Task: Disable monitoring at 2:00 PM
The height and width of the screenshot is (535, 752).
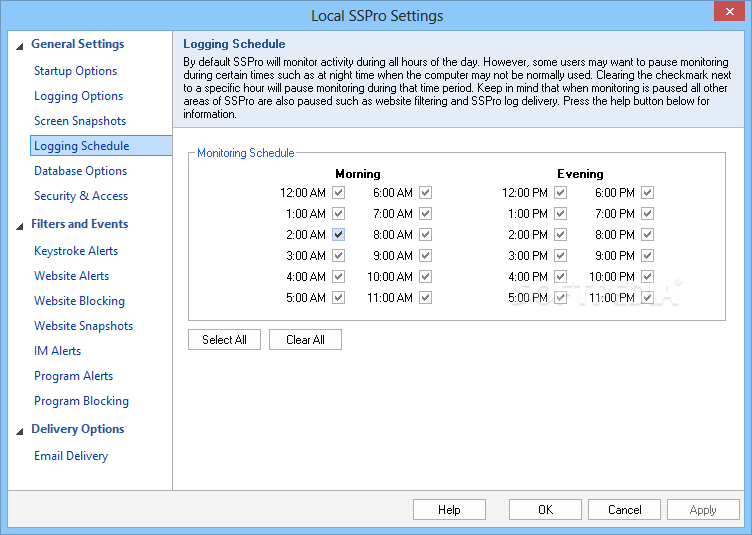Action: coord(561,234)
